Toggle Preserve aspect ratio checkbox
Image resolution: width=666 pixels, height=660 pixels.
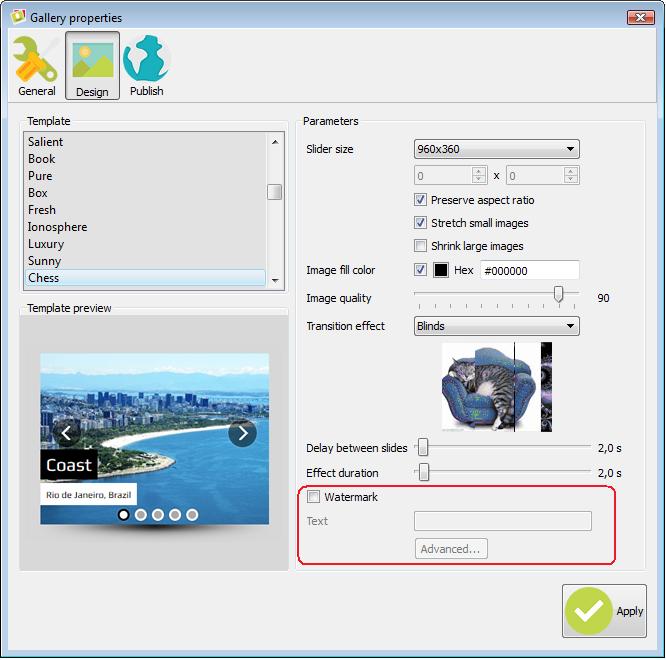(x=420, y=200)
